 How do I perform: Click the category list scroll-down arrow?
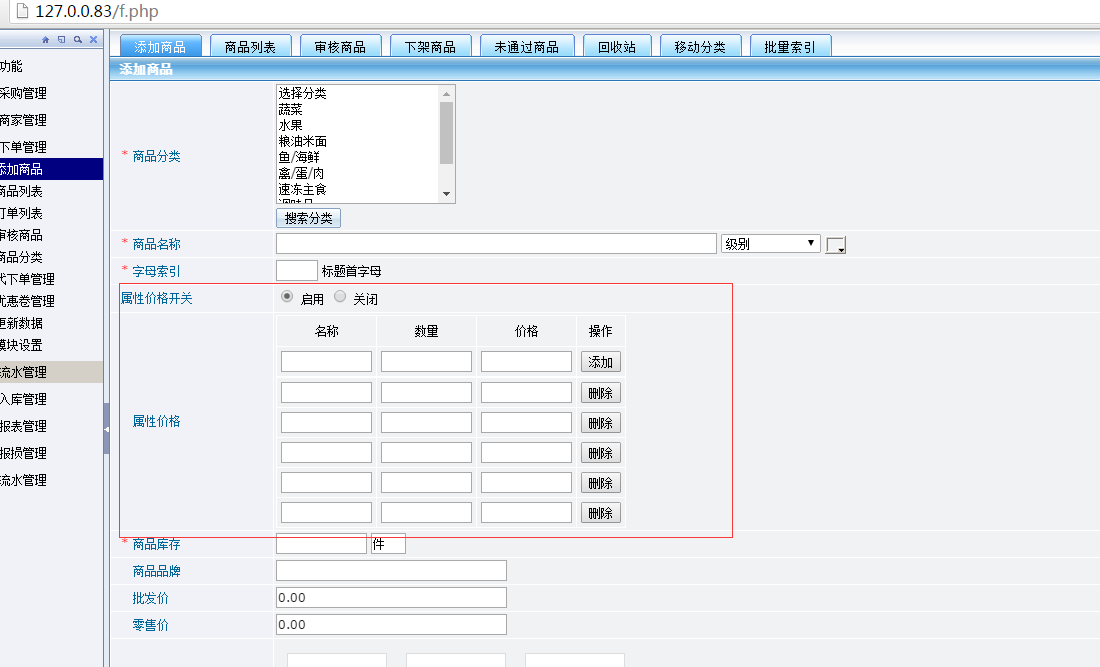(446, 194)
